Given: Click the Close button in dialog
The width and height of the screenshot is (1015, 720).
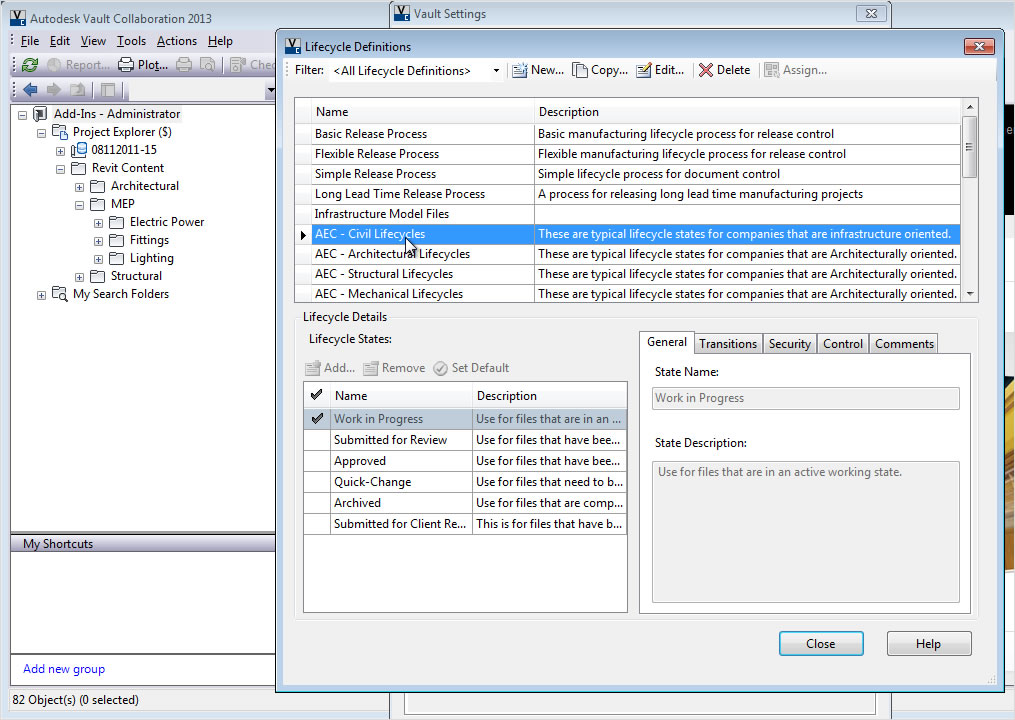Looking at the screenshot, I should (821, 644).
